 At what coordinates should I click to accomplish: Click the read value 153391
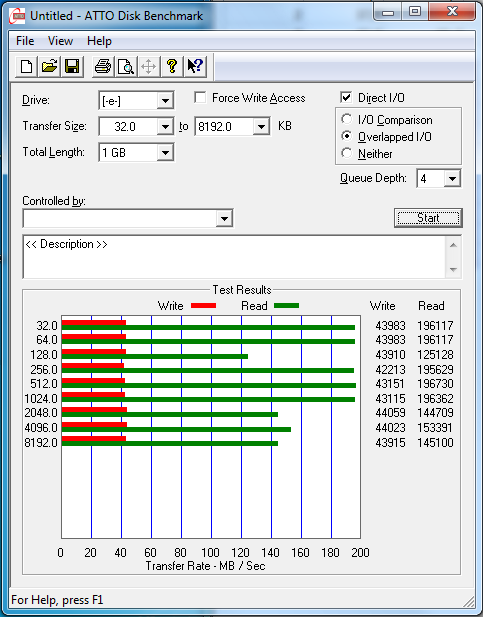435,428
